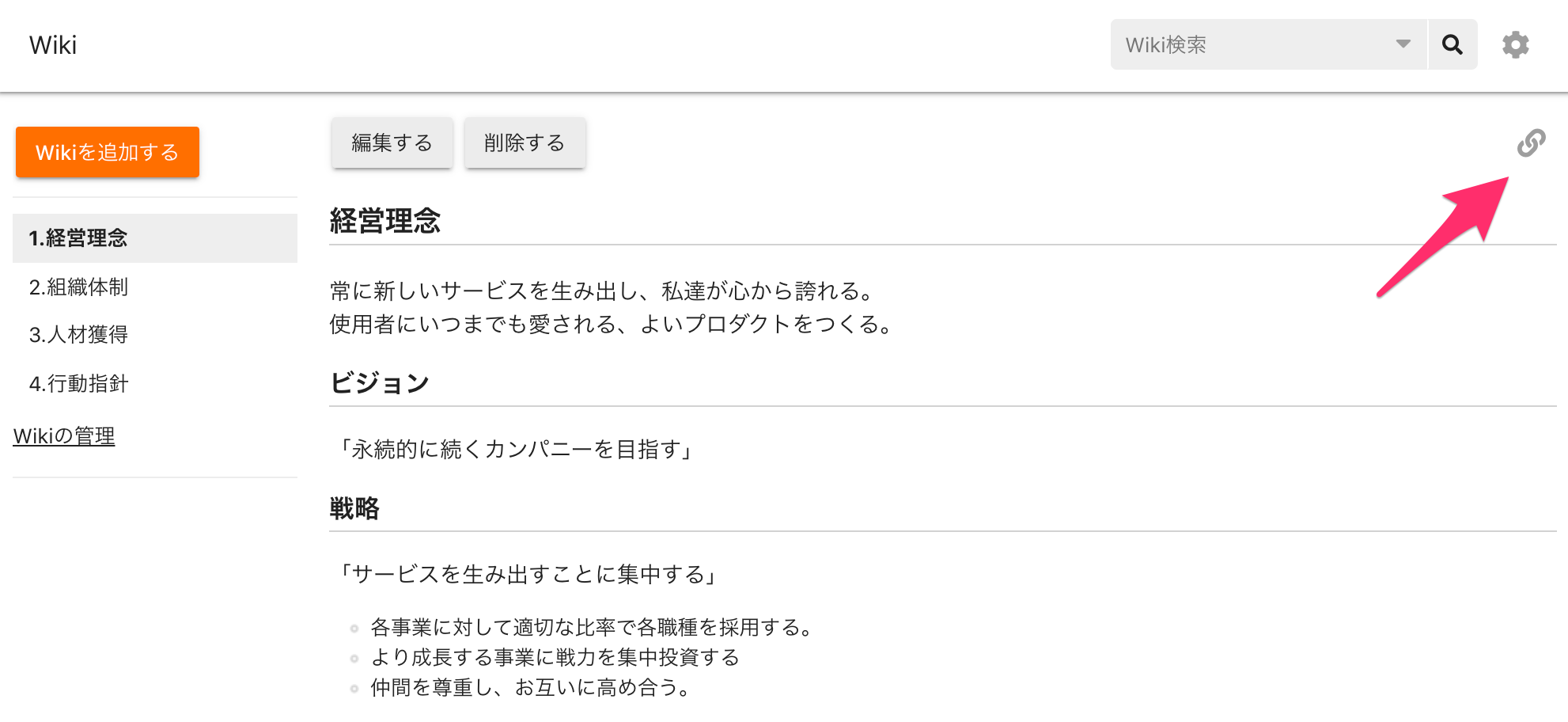Expand the Wiki検索 dropdown arrow

click(1403, 44)
